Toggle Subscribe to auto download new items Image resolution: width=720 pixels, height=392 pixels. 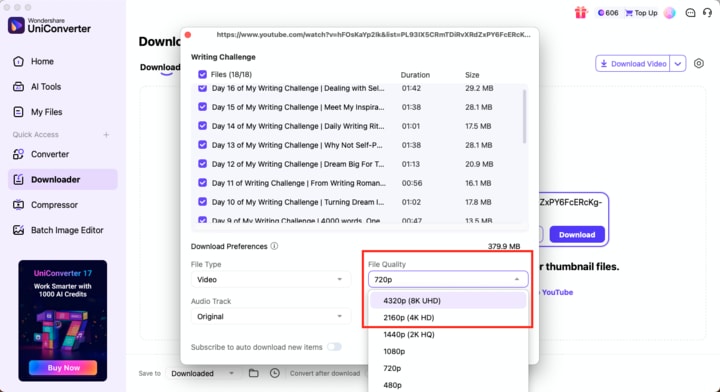[334, 347]
